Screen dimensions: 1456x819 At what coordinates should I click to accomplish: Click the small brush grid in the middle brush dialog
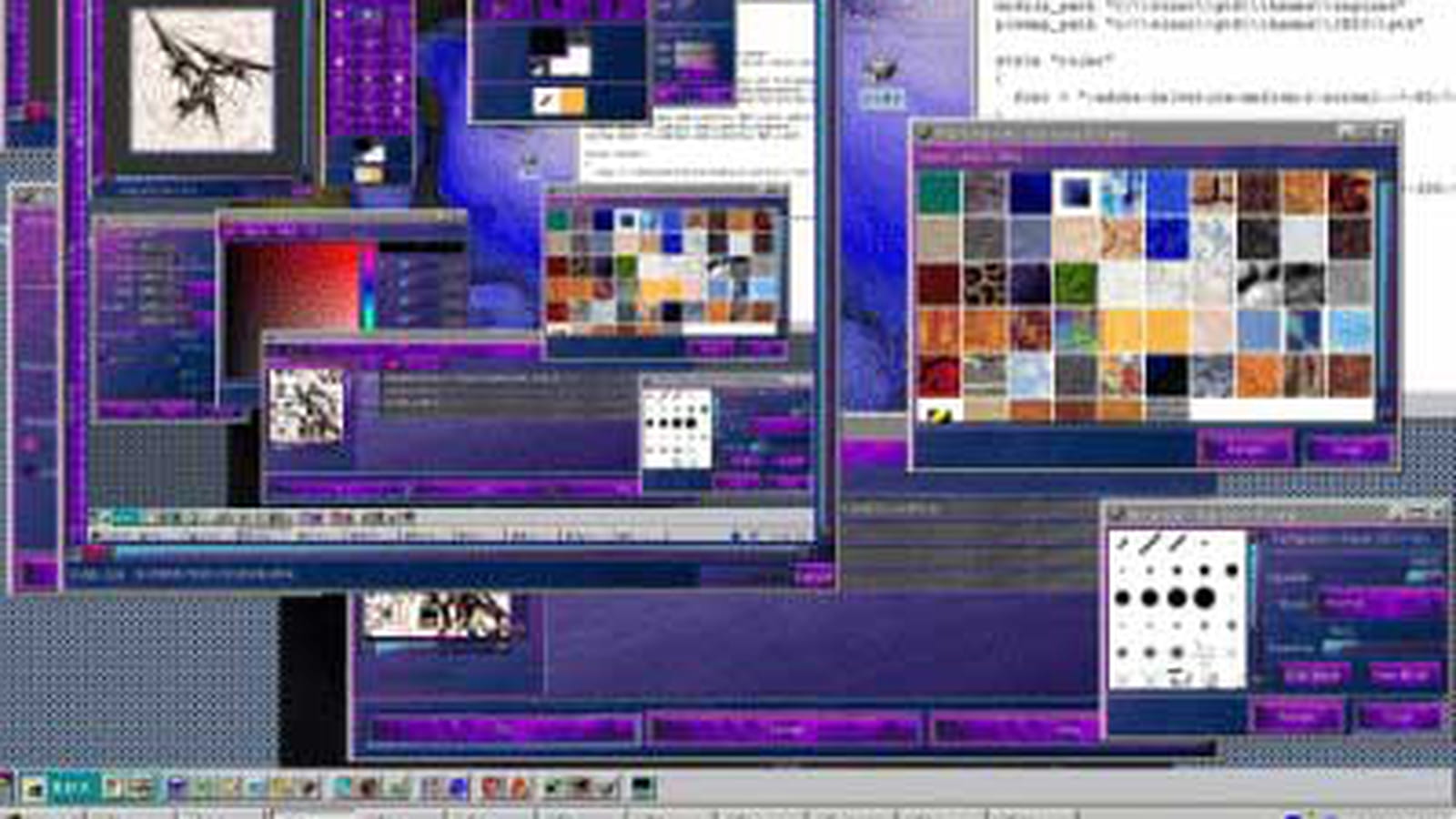pos(677,429)
